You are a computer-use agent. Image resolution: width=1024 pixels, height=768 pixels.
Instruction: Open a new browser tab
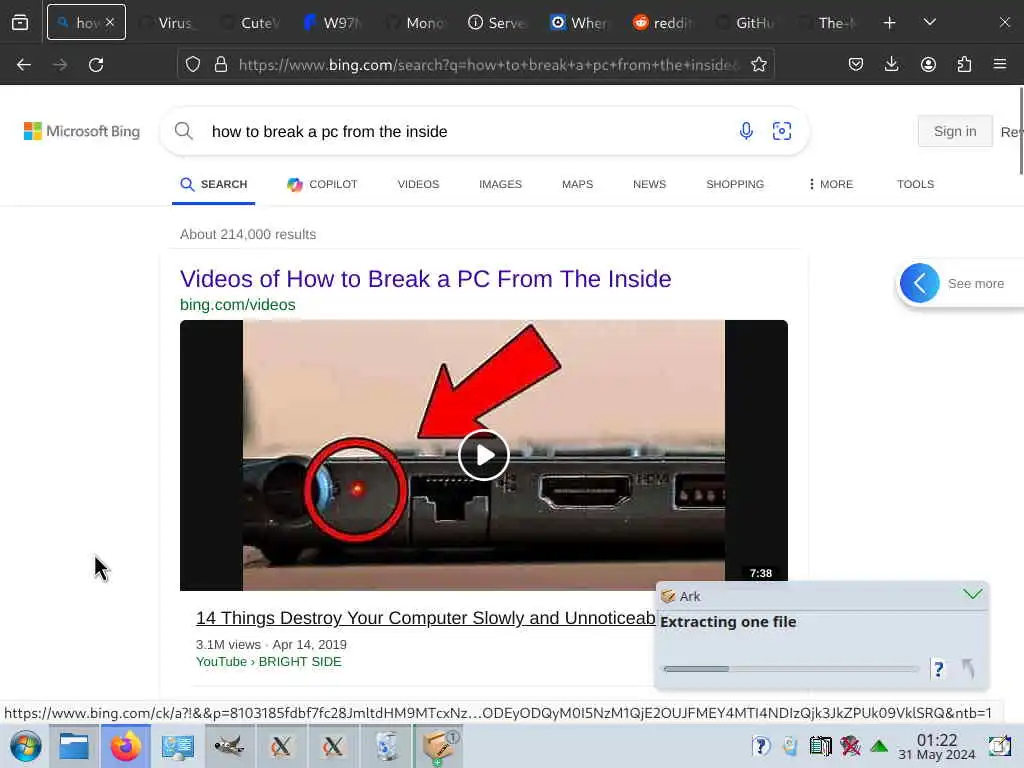889,23
